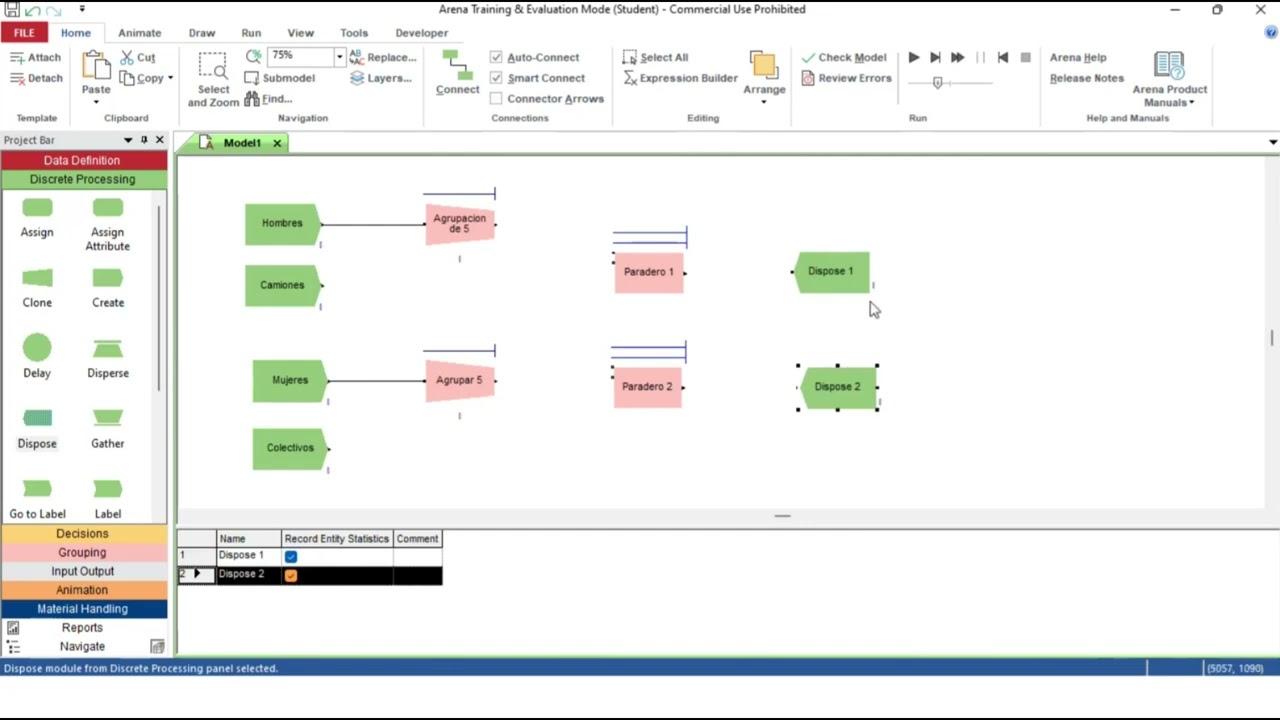The width and height of the screenshot is (1280, 720).
Task: Expand Arena Product Manuals dropdown arrow
Action: pyautogui.click(x=1192, y=103)
